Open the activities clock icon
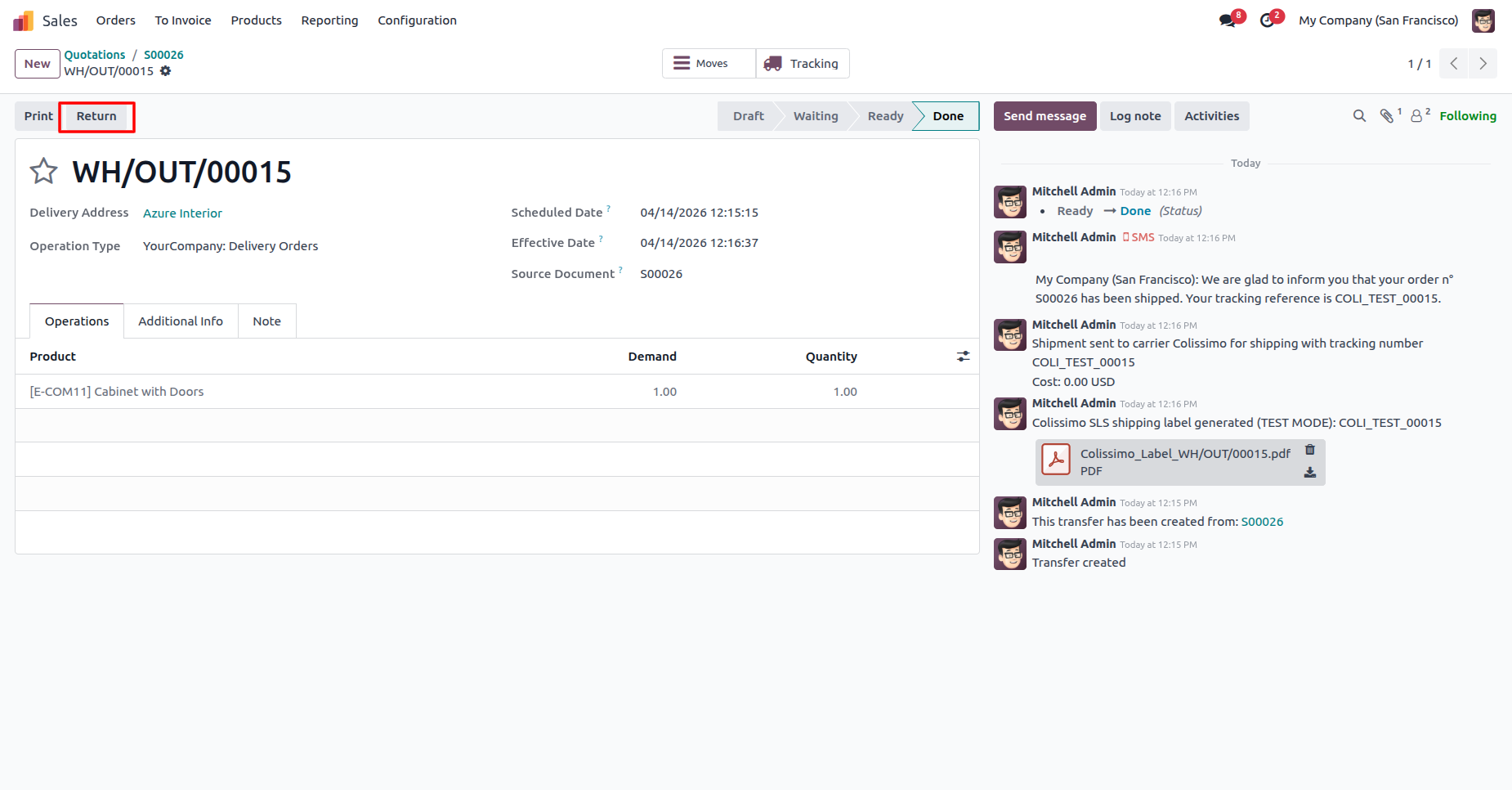 point(1268,20)
